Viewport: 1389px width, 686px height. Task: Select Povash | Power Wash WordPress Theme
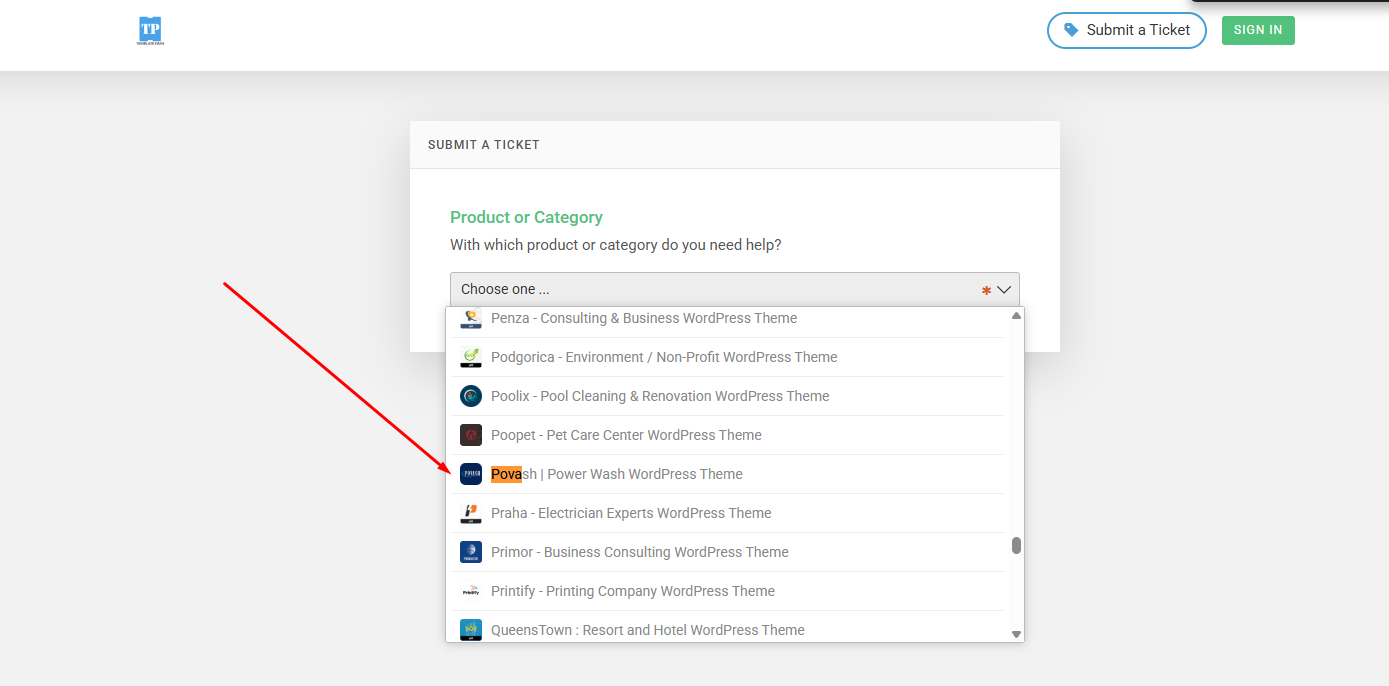[x=727, y=474]
